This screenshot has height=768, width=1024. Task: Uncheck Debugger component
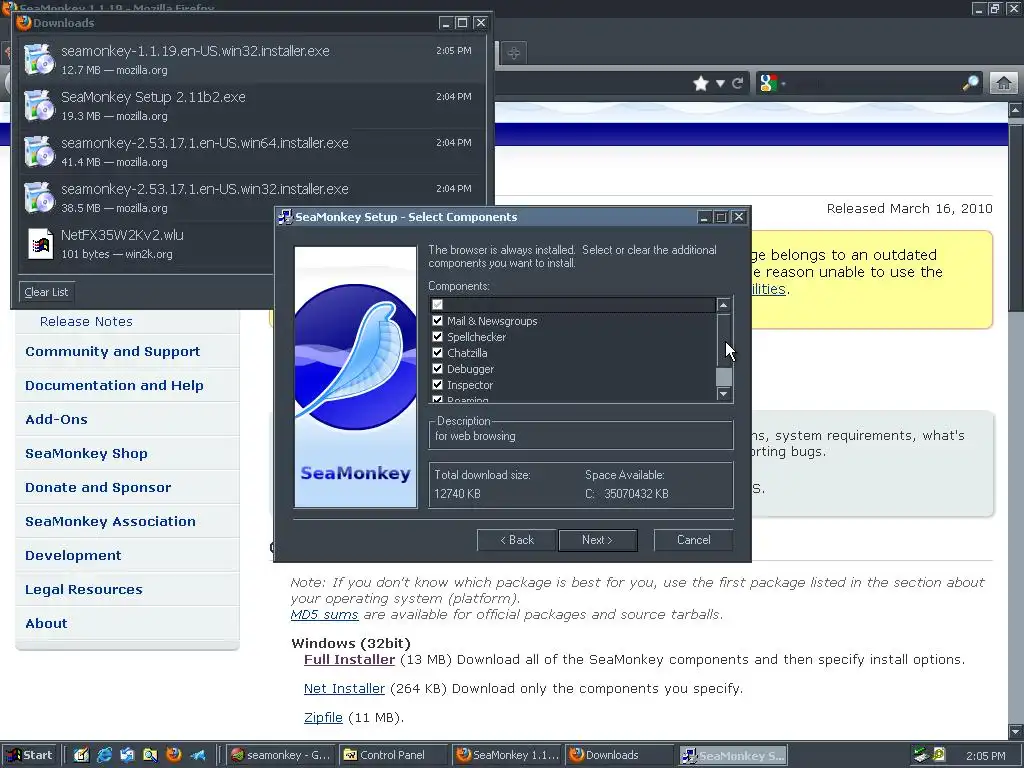point(438,368)
